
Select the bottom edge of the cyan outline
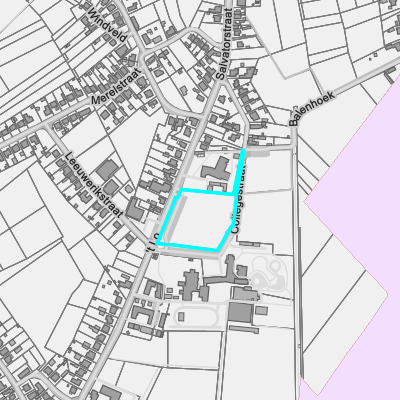[x=187, y=247]
